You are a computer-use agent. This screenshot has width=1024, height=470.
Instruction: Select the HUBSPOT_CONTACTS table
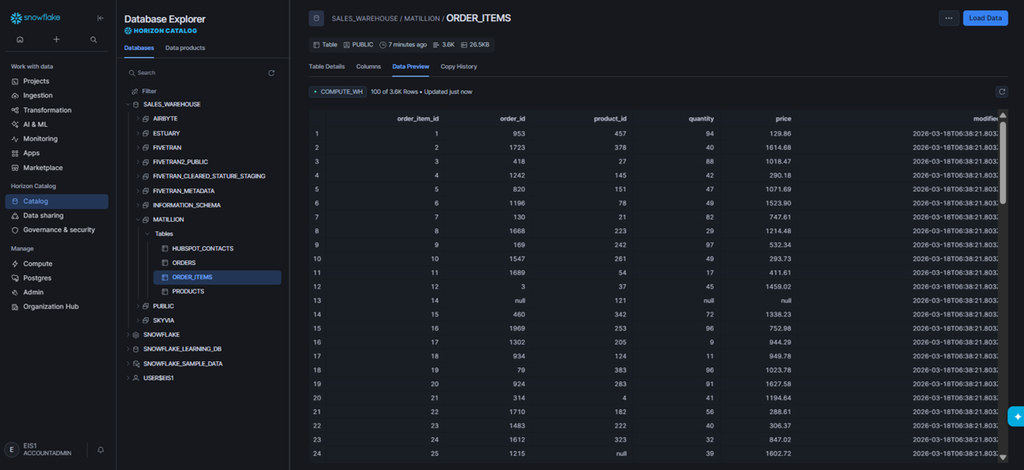[202, 249]
